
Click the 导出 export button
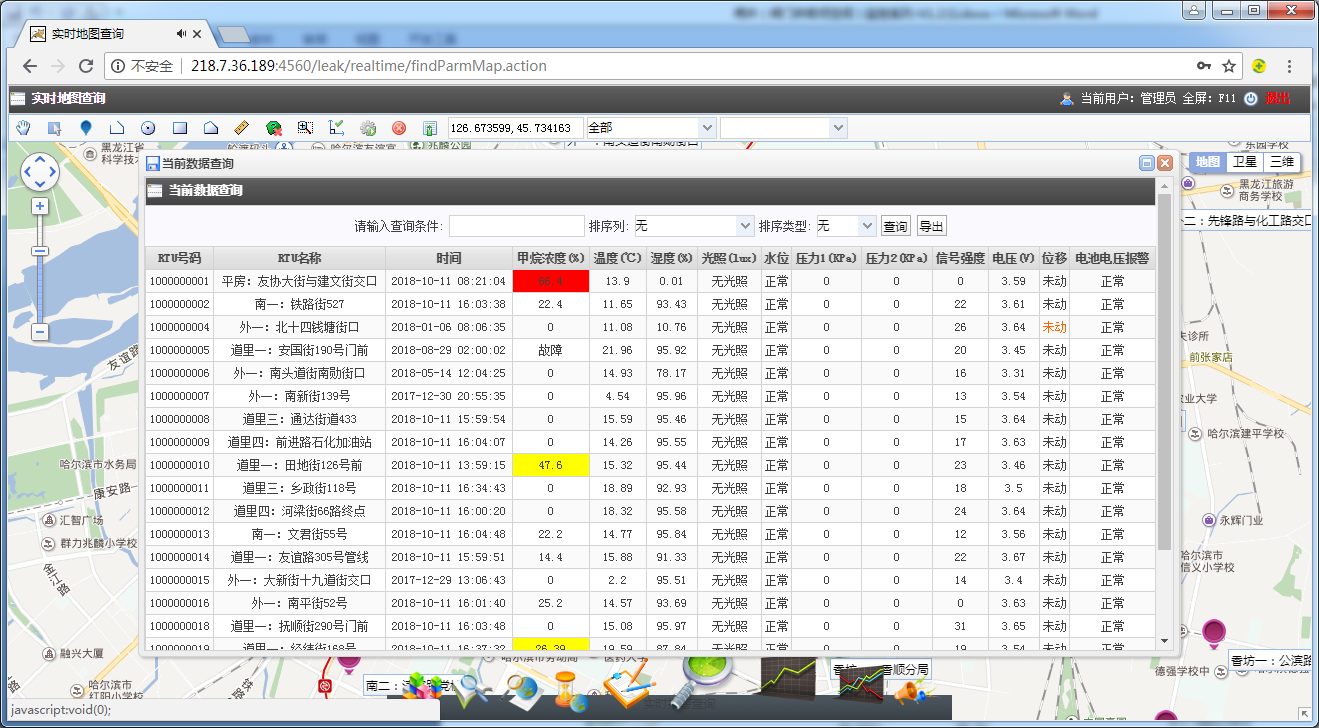coord(931,226)
